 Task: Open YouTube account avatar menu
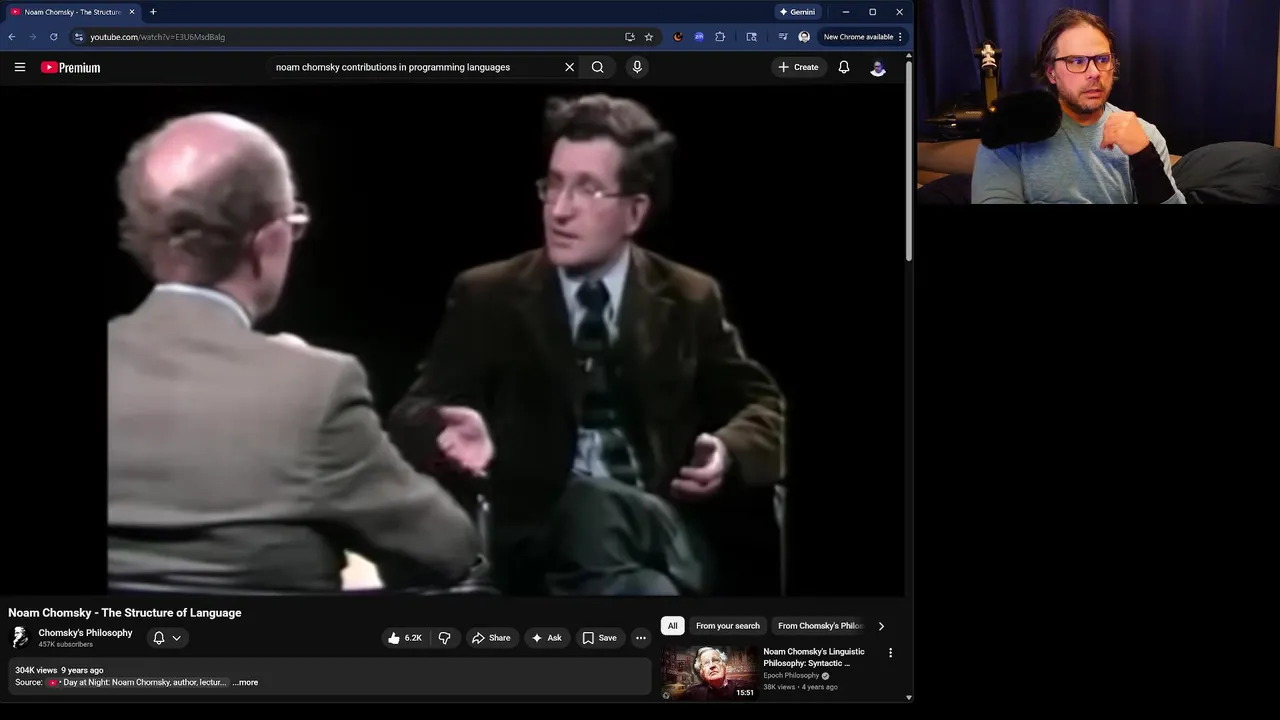(x=878, y=67)
